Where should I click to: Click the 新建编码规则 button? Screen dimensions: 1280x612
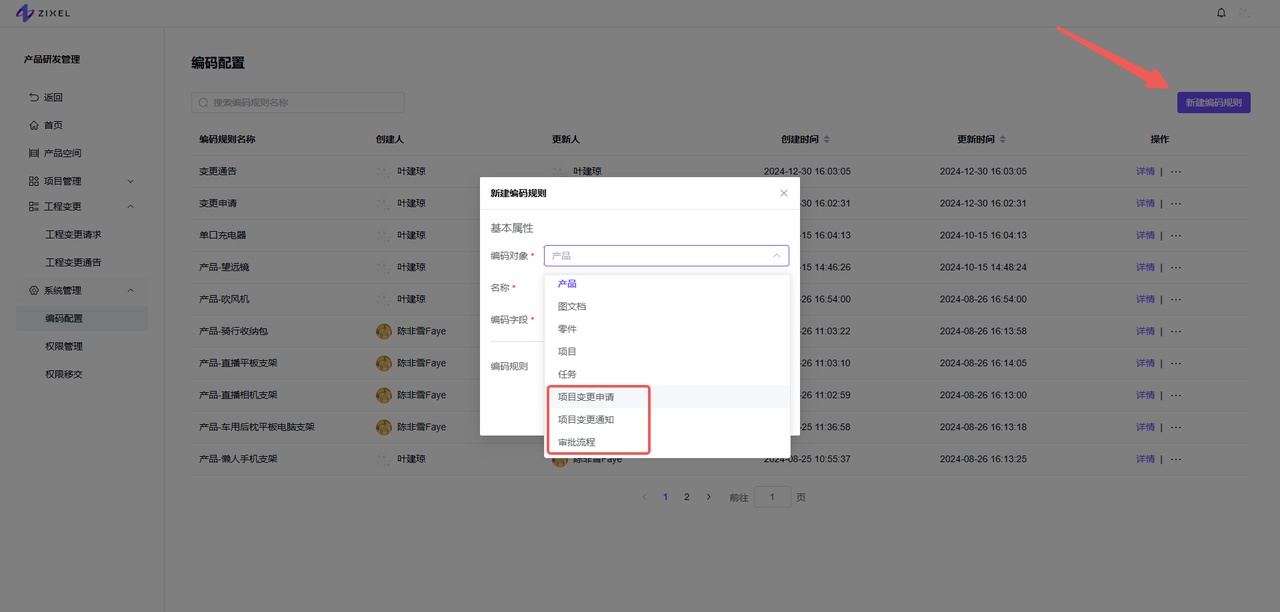click(1213, 102)
